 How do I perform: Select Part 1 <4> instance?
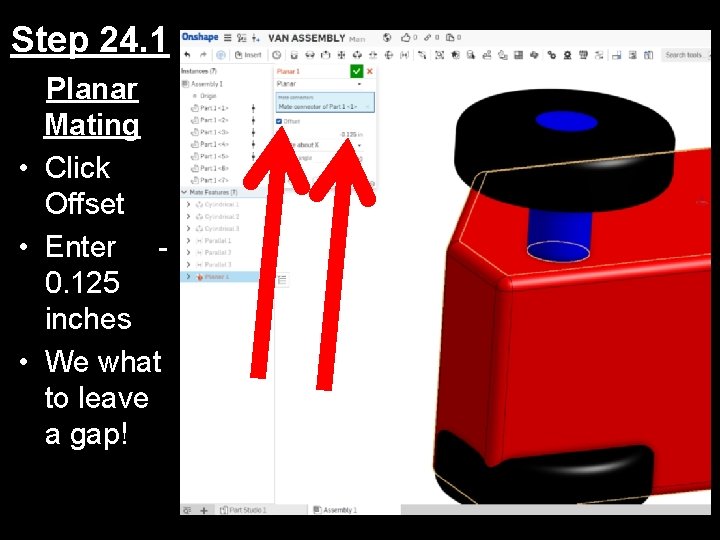coord(210,144)
